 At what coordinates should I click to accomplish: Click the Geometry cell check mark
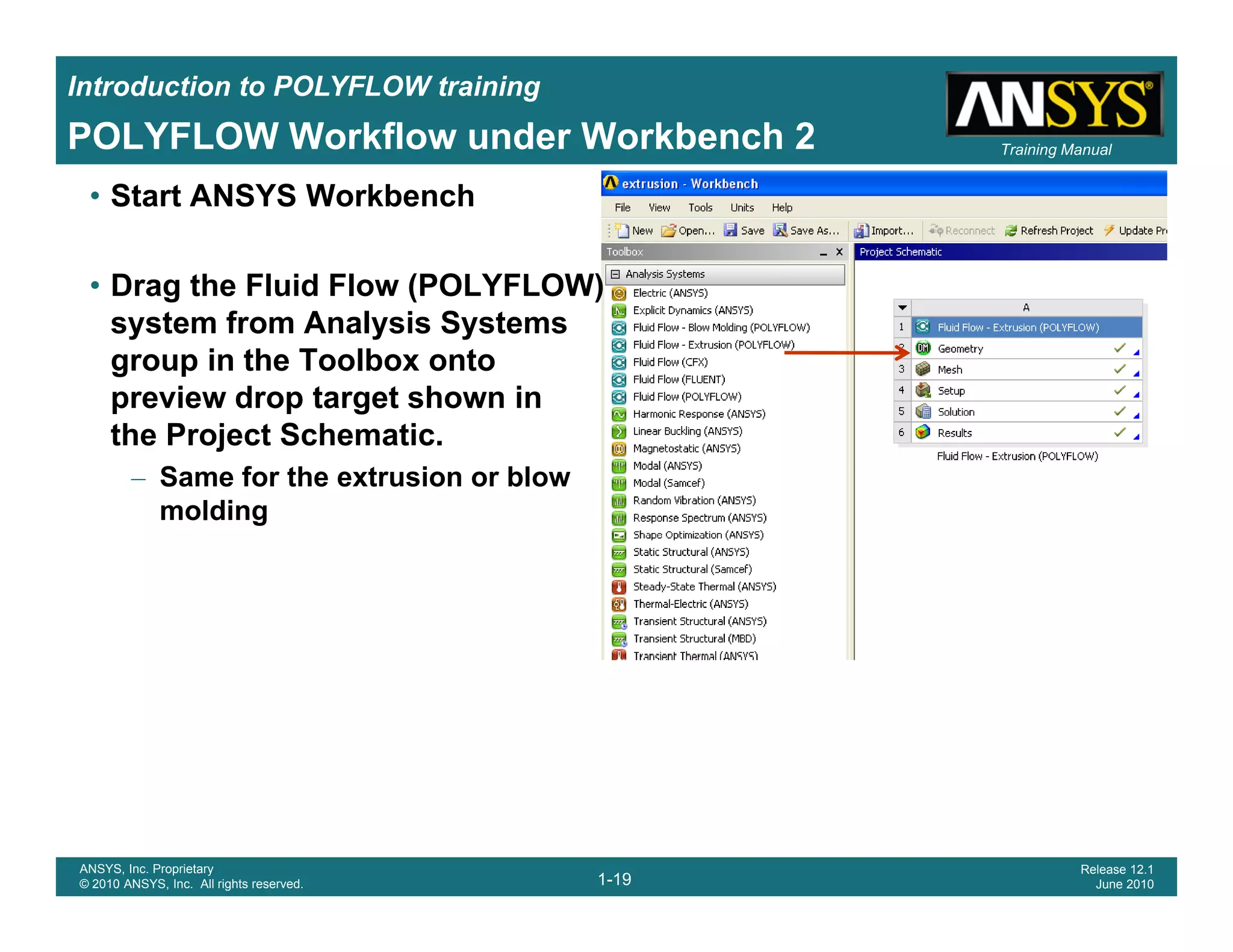pos(1119,348)
